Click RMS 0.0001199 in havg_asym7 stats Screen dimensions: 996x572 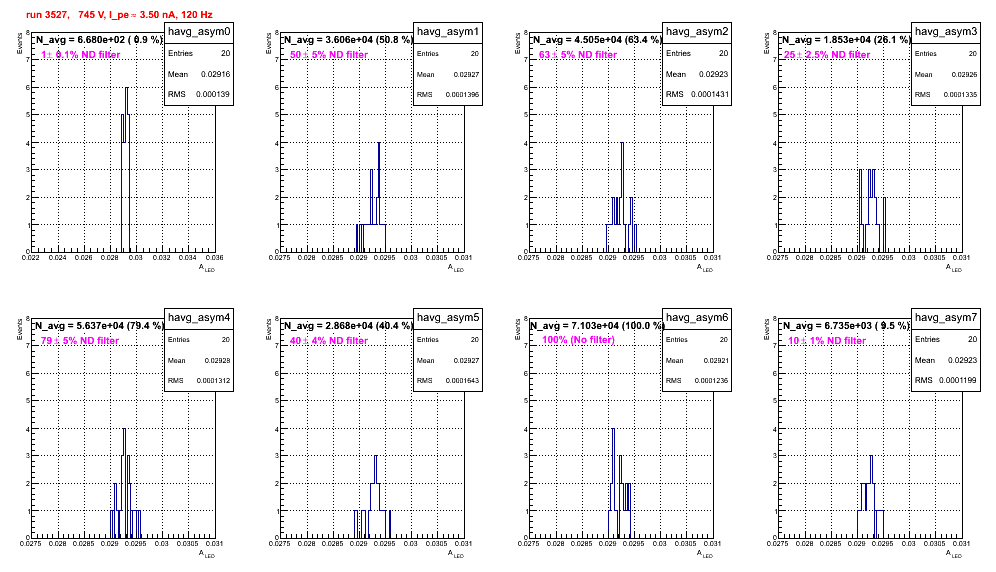(946, 380)
